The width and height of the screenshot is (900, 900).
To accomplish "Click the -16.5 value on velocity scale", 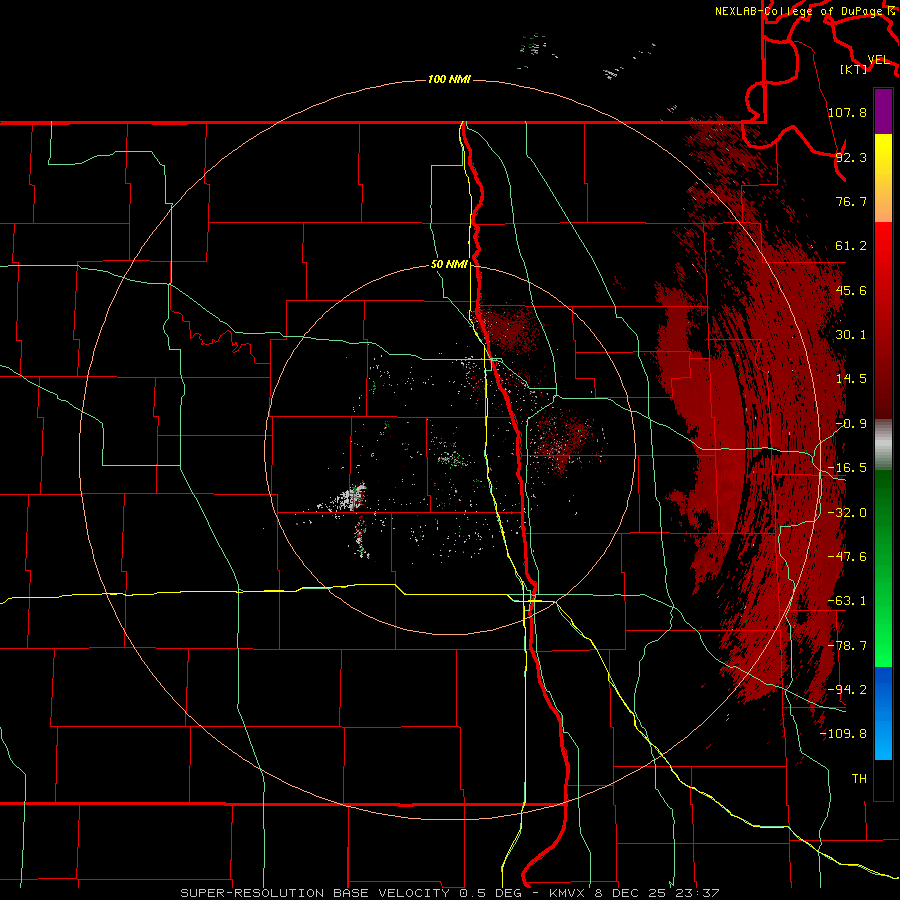I will coord(847,468).
